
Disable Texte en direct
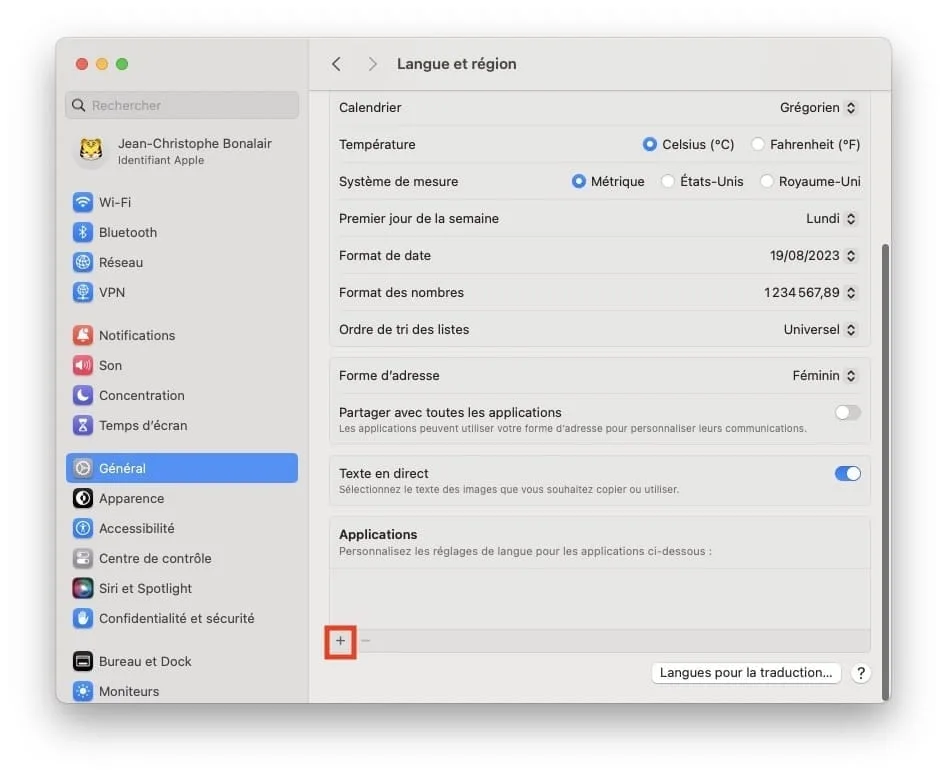[x=847, y=473]
